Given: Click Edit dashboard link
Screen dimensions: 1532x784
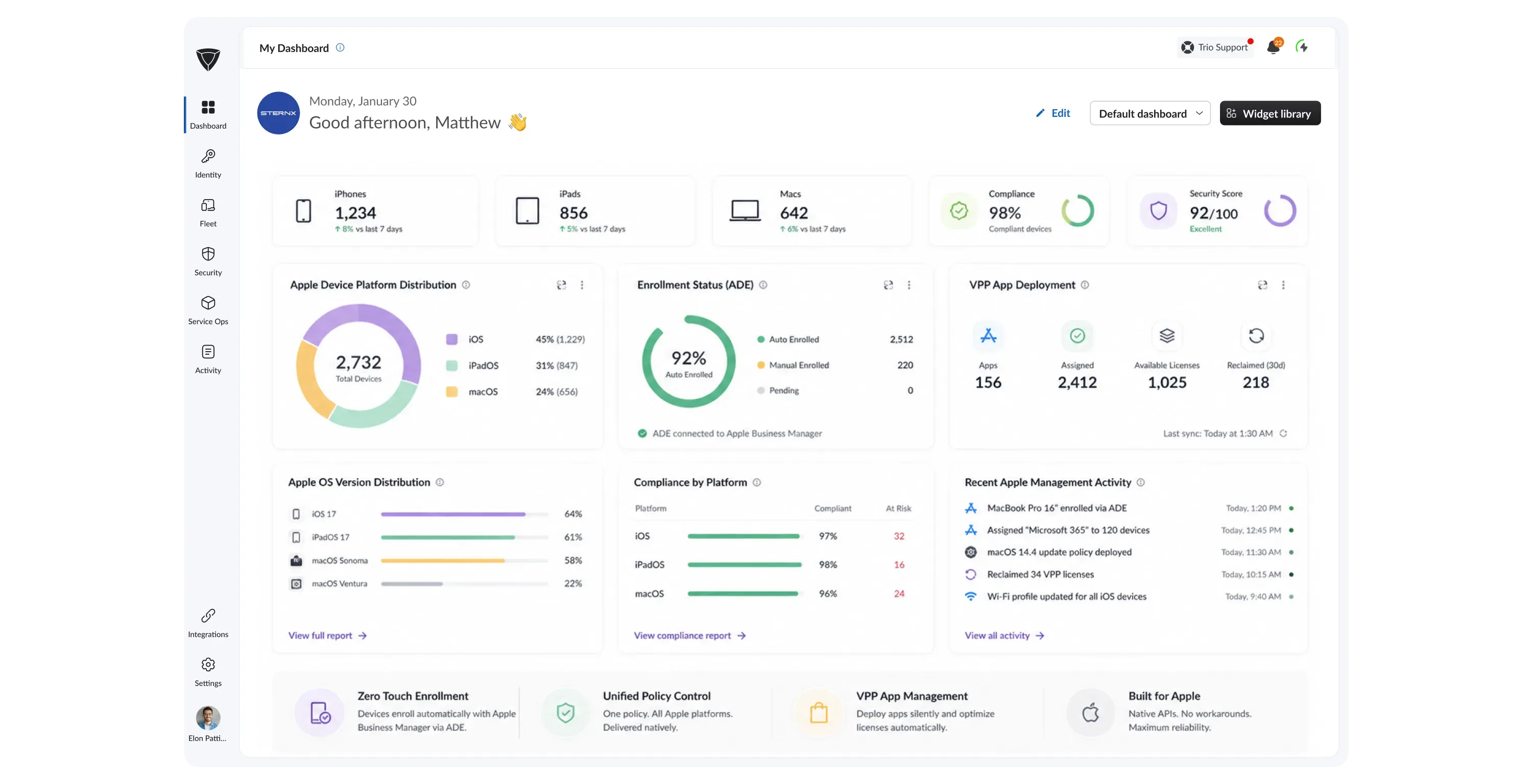Looking at the screenshot, I should 1052,113.
